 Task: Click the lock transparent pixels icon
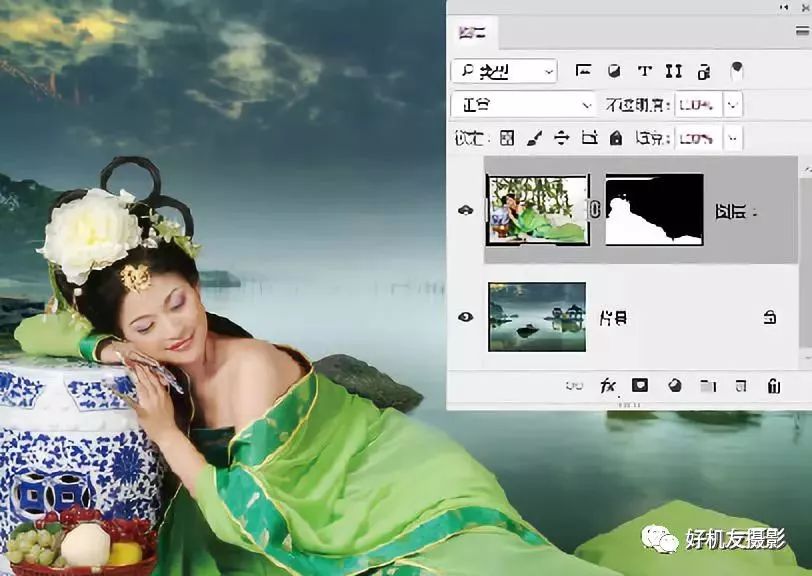click(507, 138)
